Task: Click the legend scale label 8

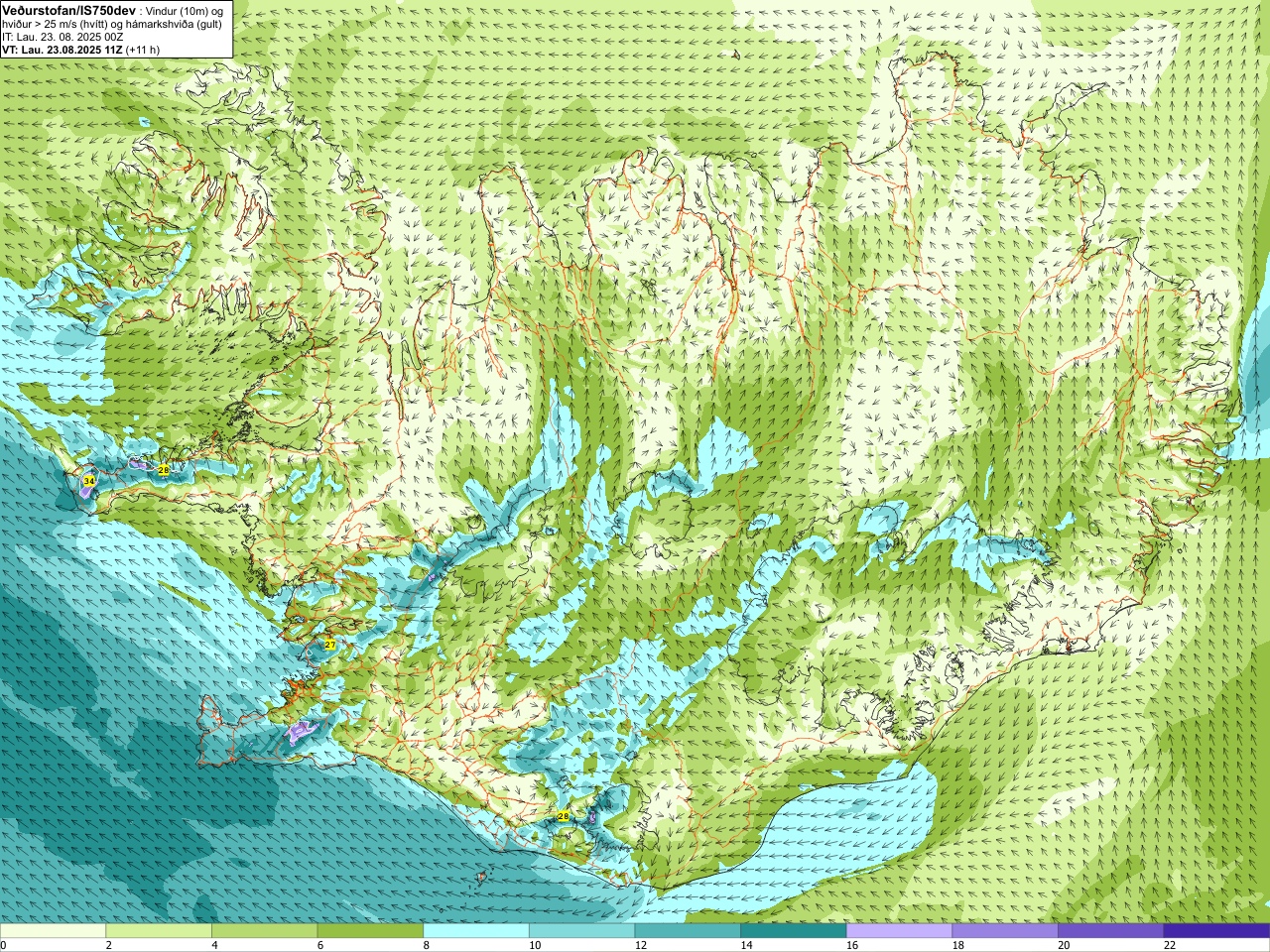Action: click(x=426, y=945)
